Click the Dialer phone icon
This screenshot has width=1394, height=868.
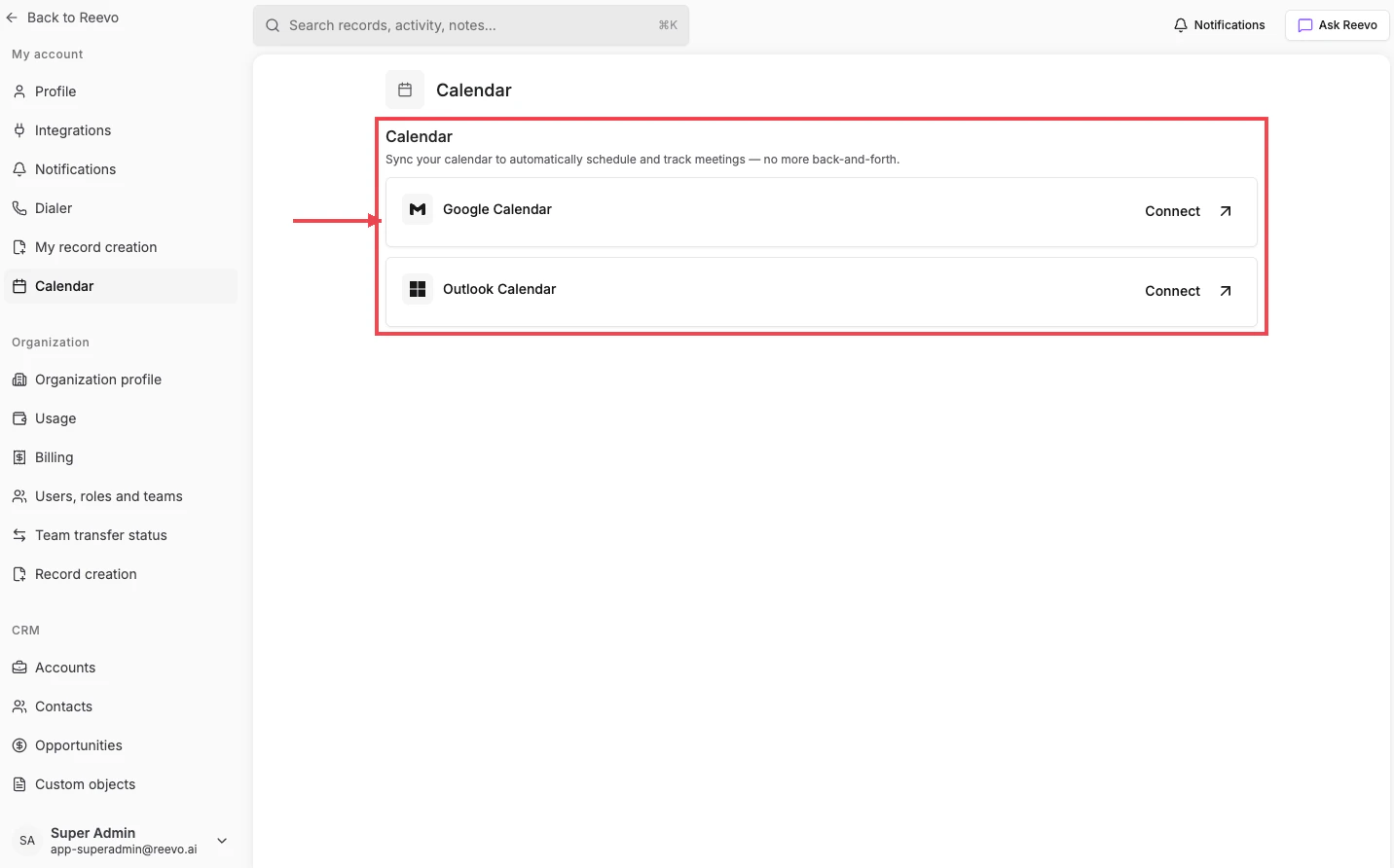[x=19, y=208]
